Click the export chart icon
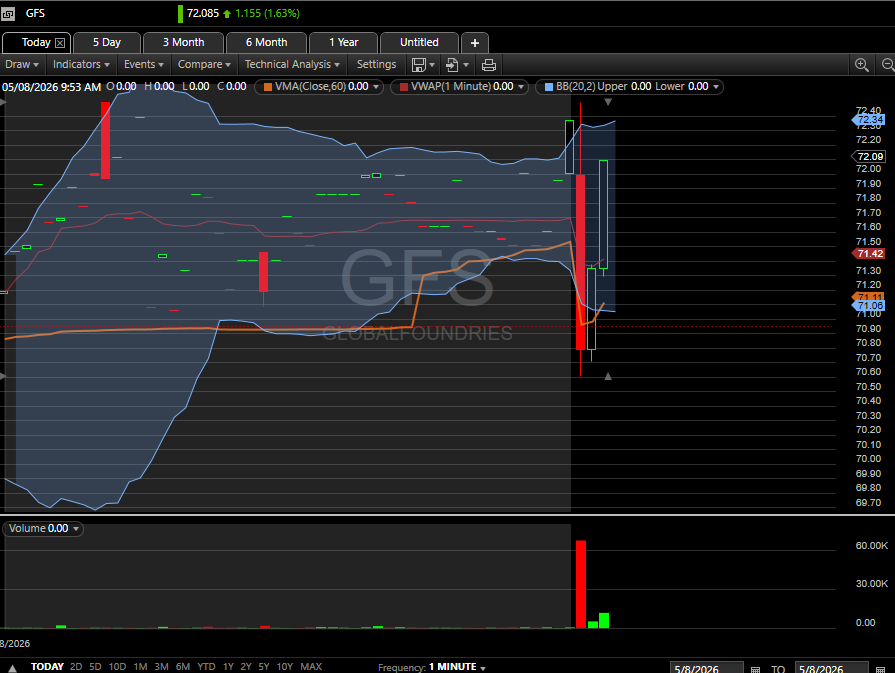Screen dimensions: 895x673 tap(452, 65)
